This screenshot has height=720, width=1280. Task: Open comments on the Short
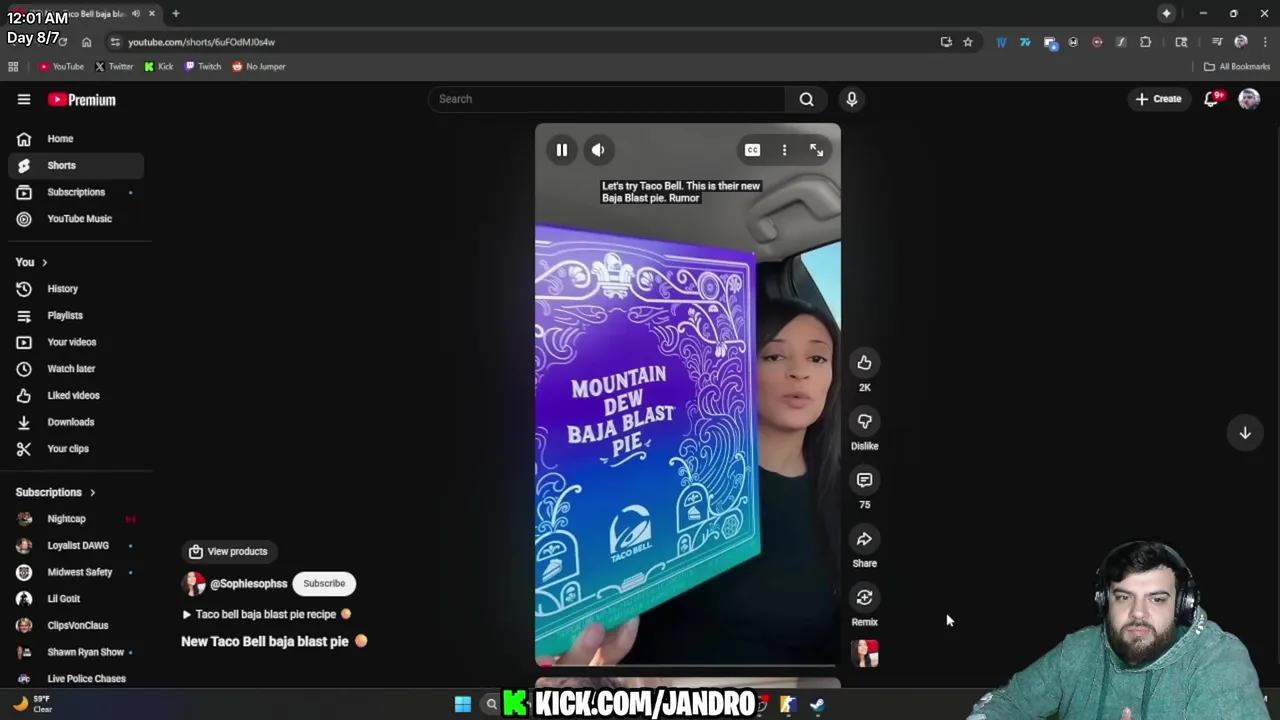(864, 480)
